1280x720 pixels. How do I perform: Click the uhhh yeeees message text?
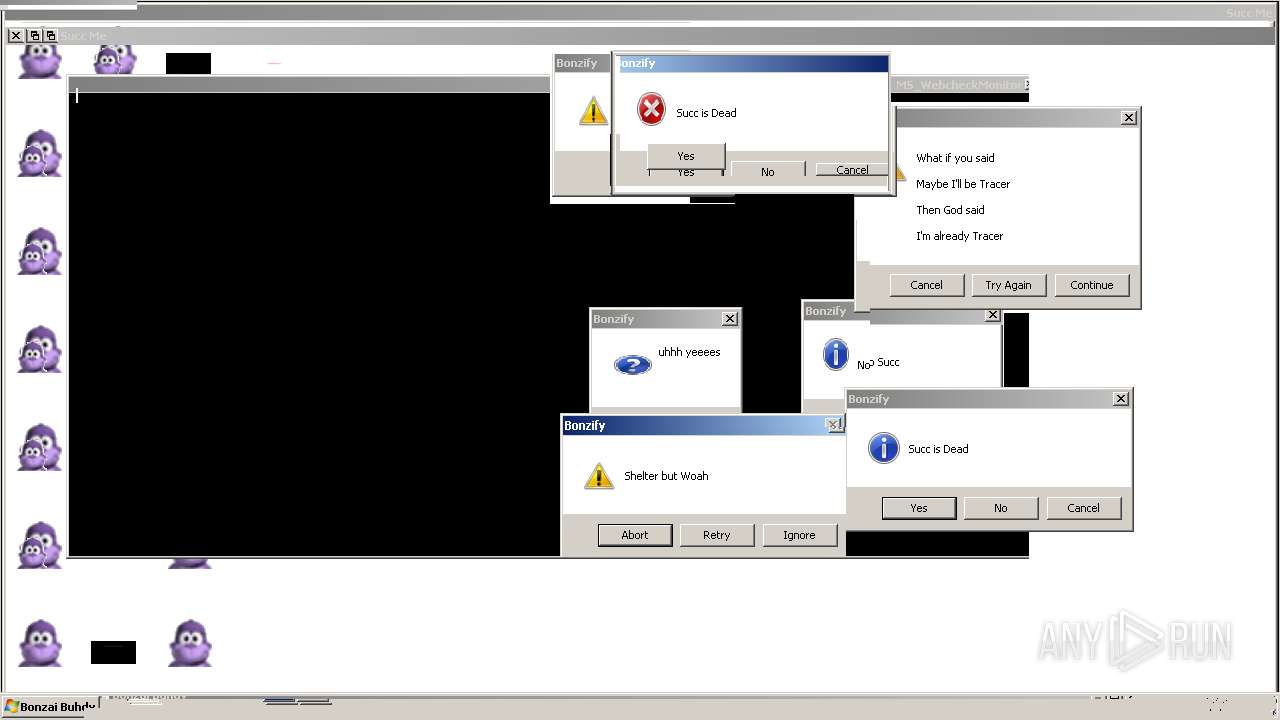689,352
